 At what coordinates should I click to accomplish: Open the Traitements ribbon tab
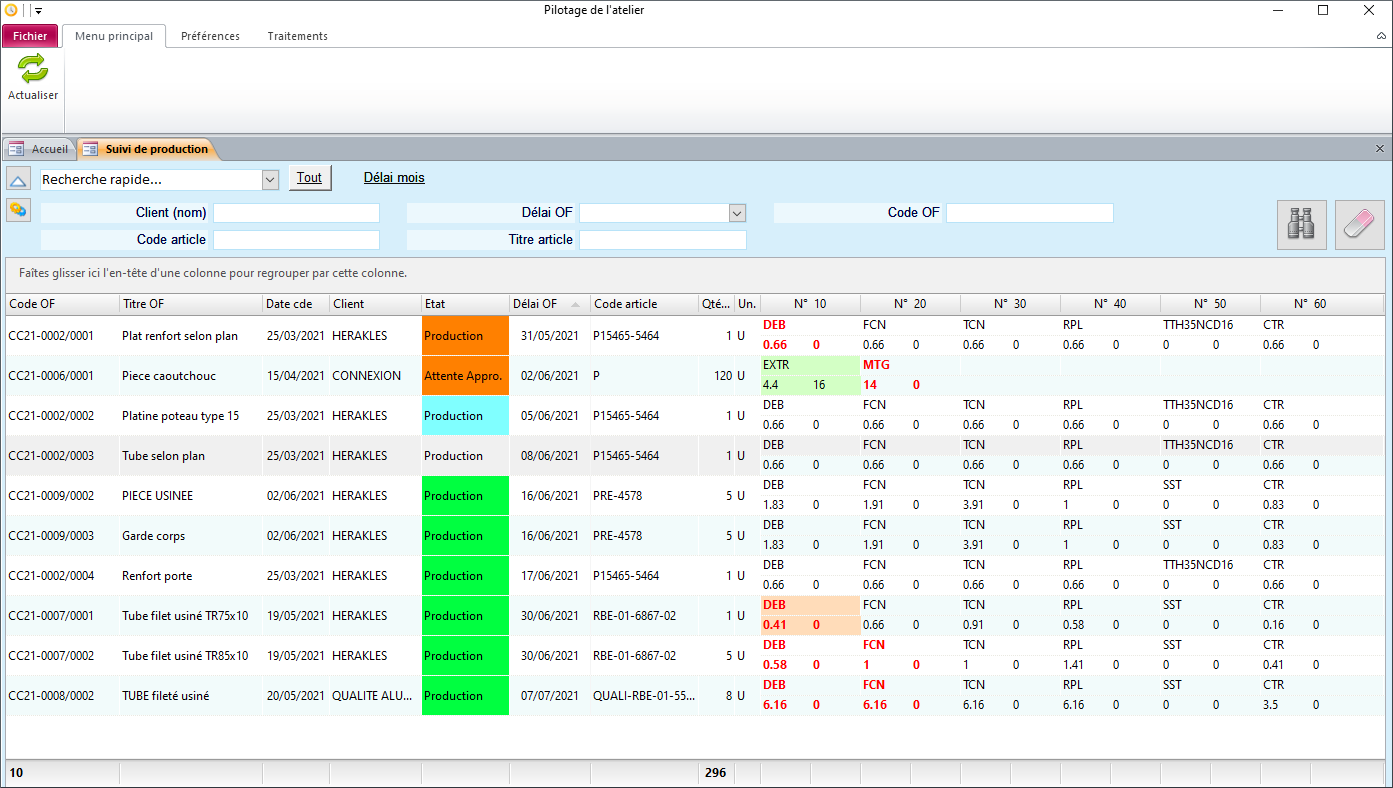[297, 36]
